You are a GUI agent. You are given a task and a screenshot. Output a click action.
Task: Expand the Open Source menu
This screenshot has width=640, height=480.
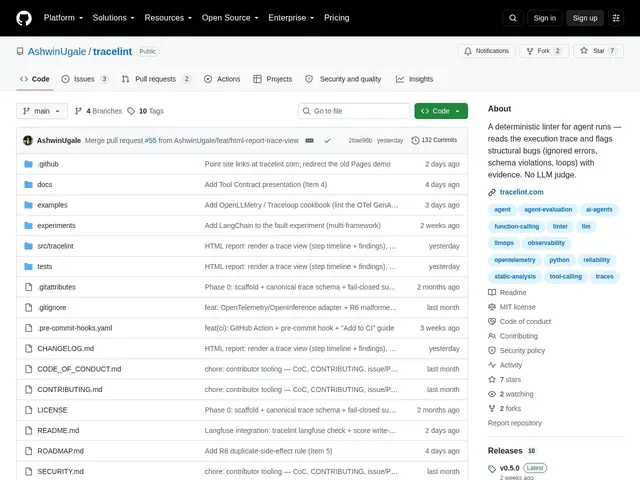coord(230,18)
